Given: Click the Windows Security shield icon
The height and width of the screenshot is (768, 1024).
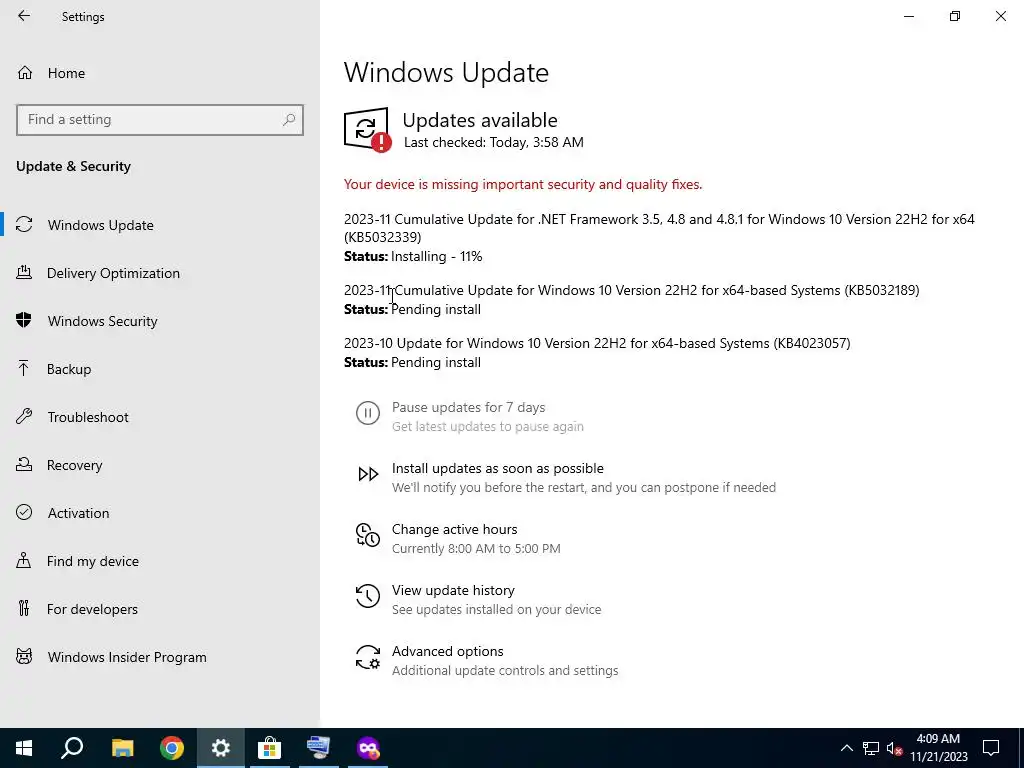Looking at the screenshot, I should click(x=24, y=320).
